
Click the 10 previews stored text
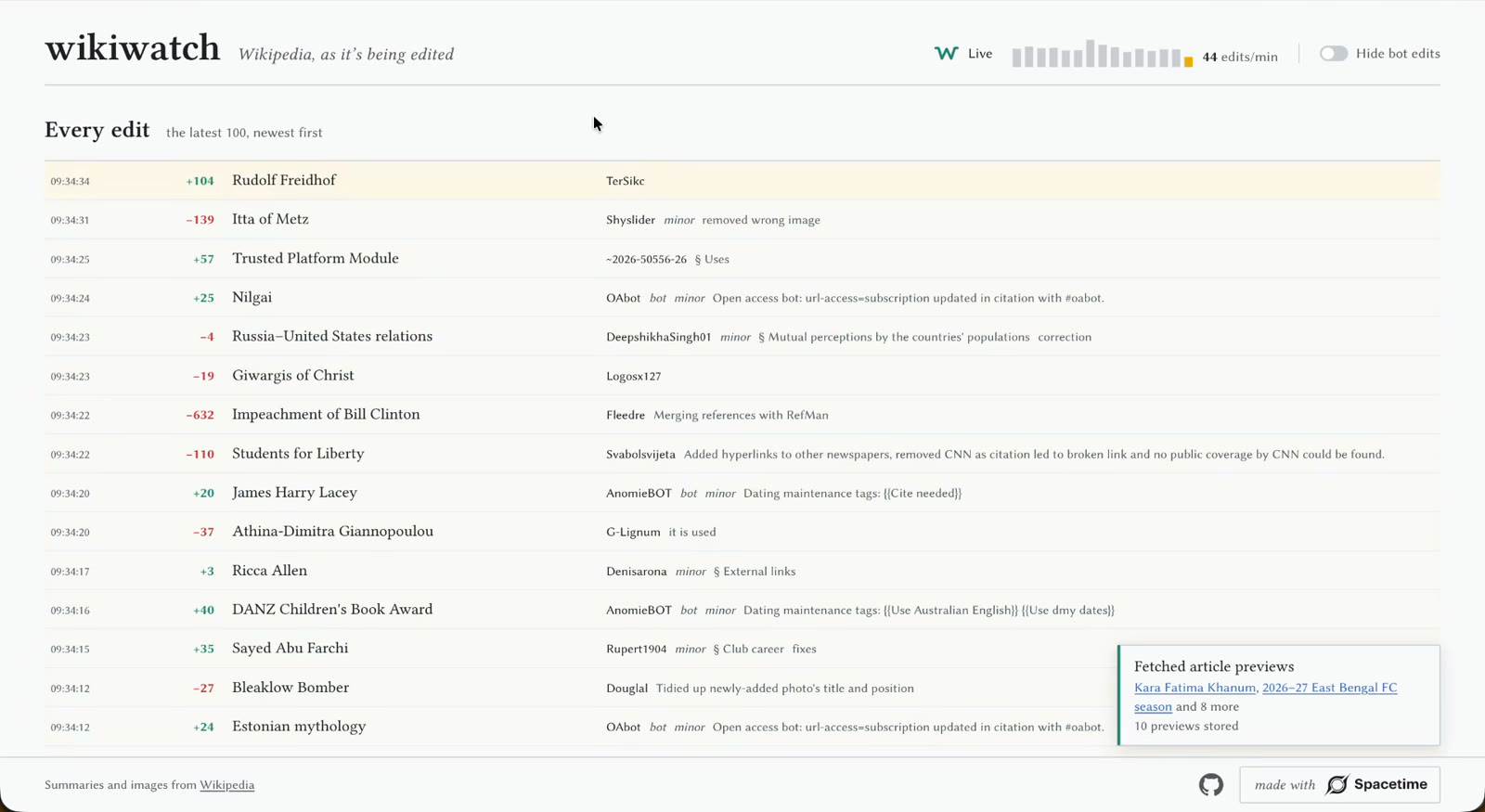tap(1186, 726)
